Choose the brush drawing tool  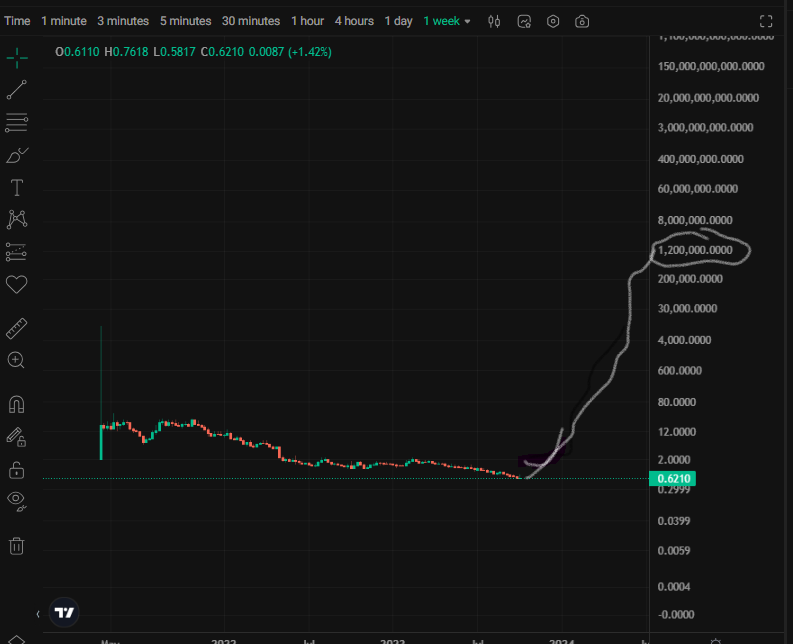(x=17, y=155)
